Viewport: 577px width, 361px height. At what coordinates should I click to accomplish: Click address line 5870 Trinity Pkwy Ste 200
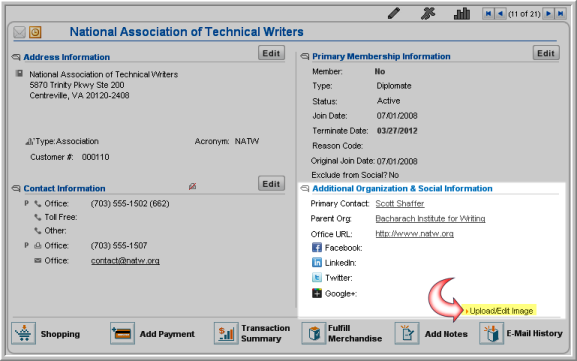[x=77, y=85]
